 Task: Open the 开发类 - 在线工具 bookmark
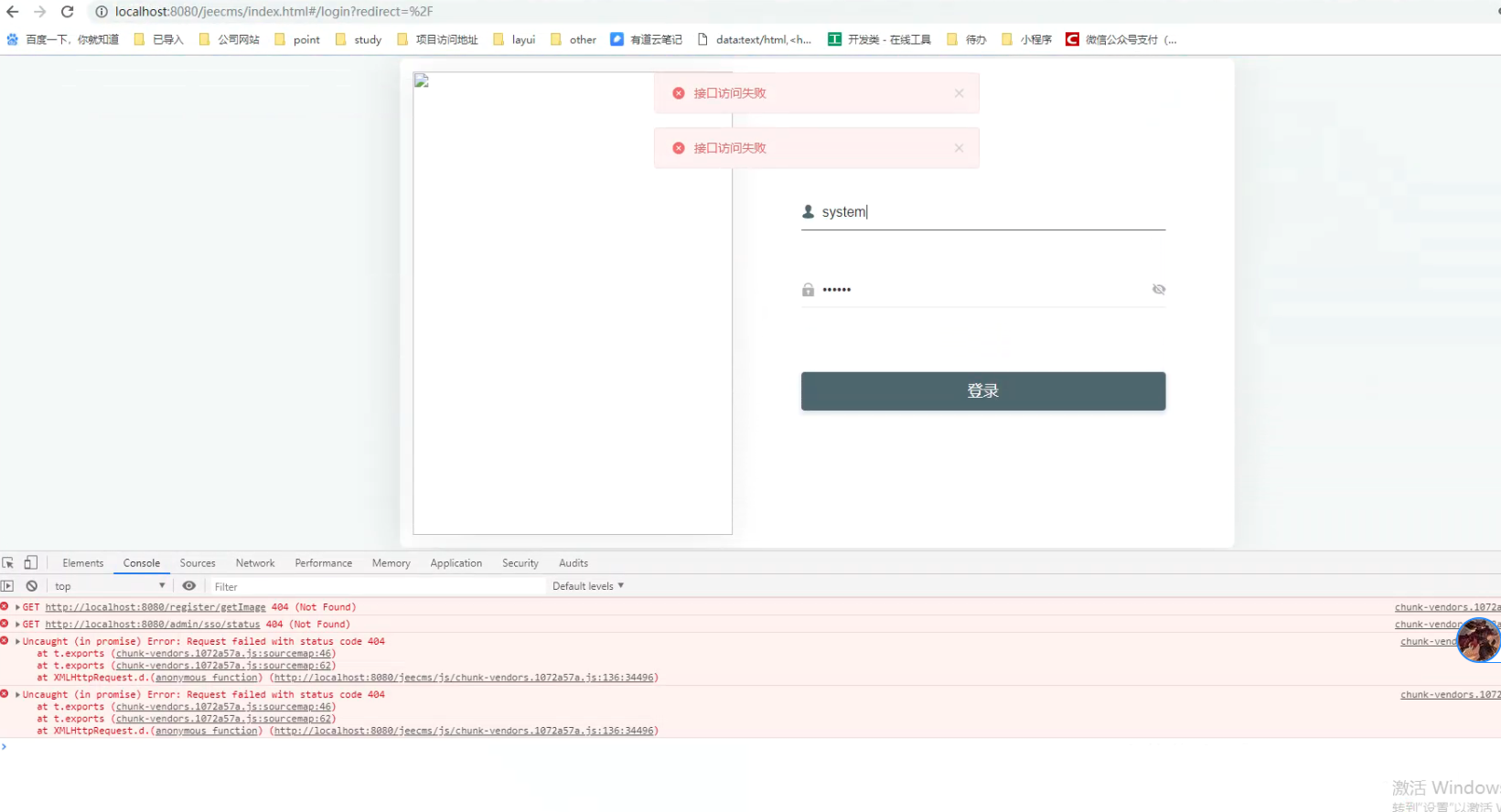point(879,39)
